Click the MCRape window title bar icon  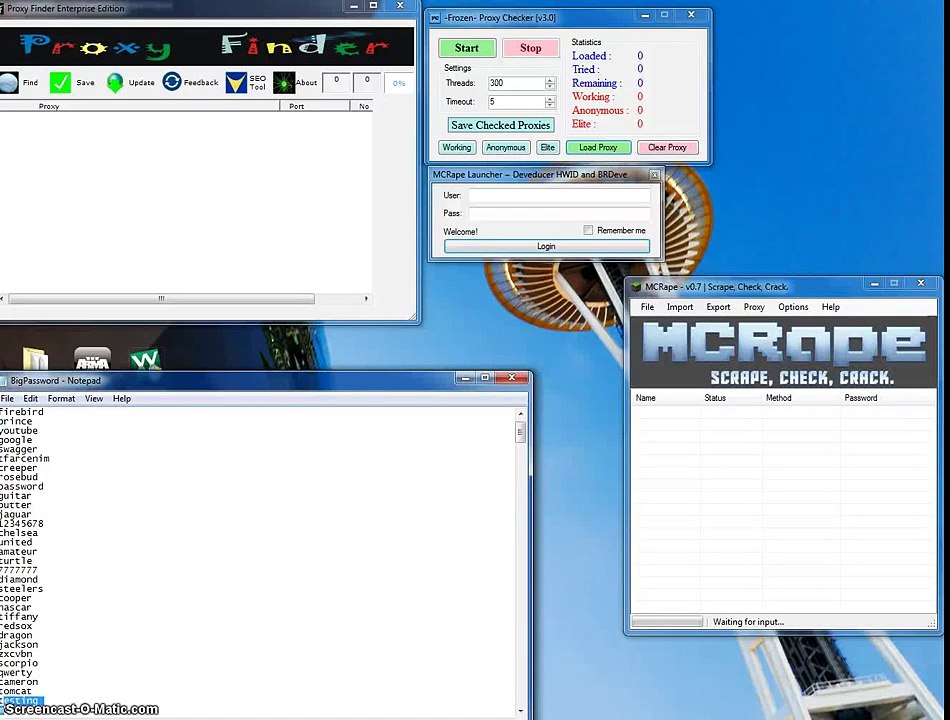tap(636, 287)
